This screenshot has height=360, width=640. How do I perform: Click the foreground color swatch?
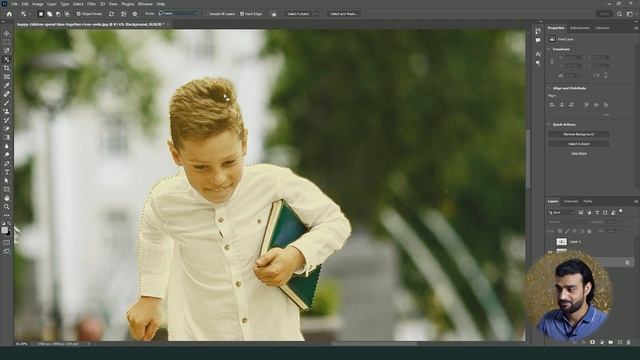point(4,230)
